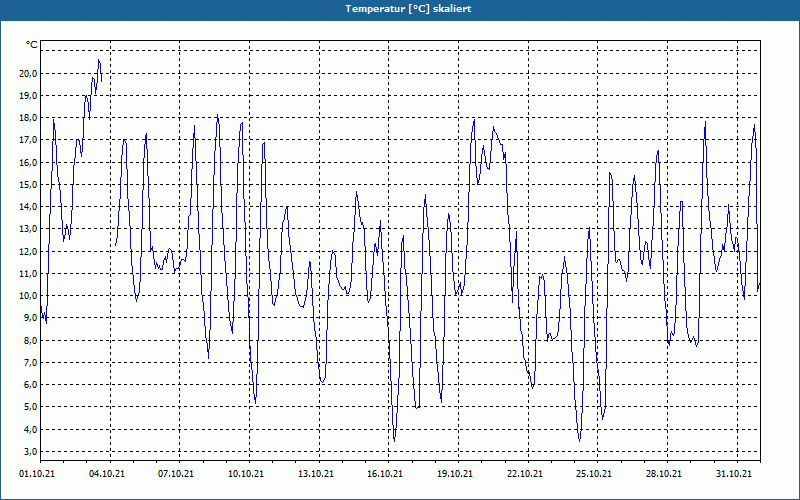800x500 pixels.
Task: Select the 7,0 y-axis label
Action: pos(30,362)
